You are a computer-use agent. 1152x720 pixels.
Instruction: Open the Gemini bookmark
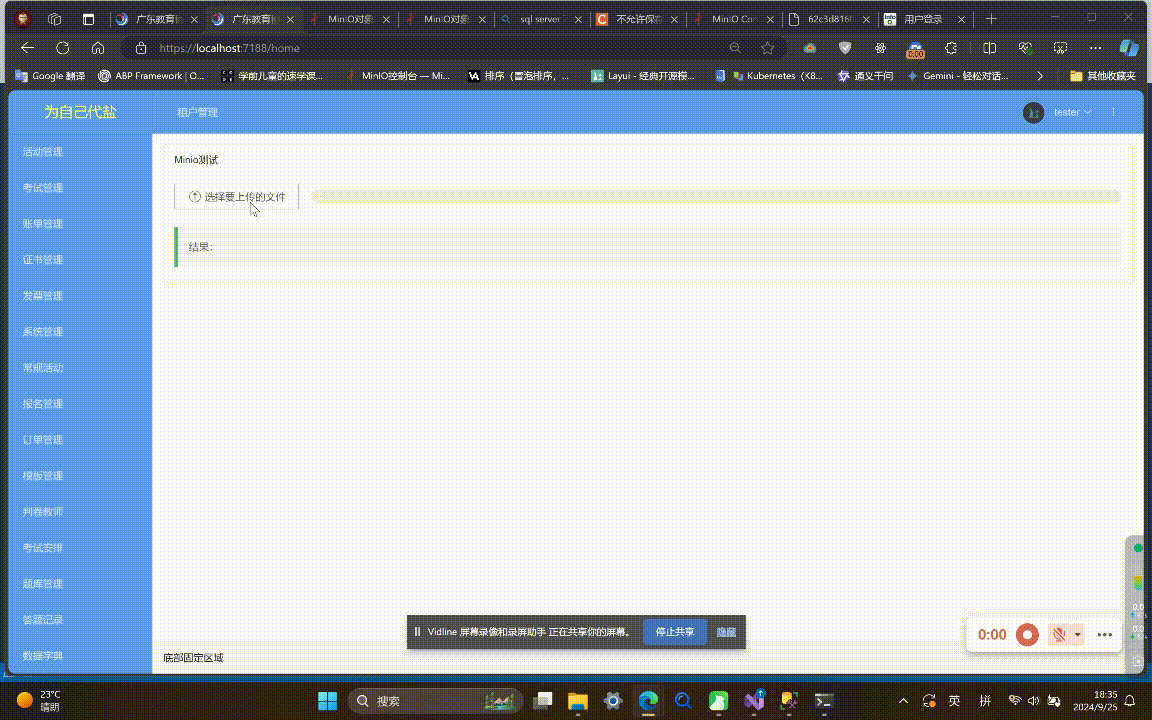958,76
